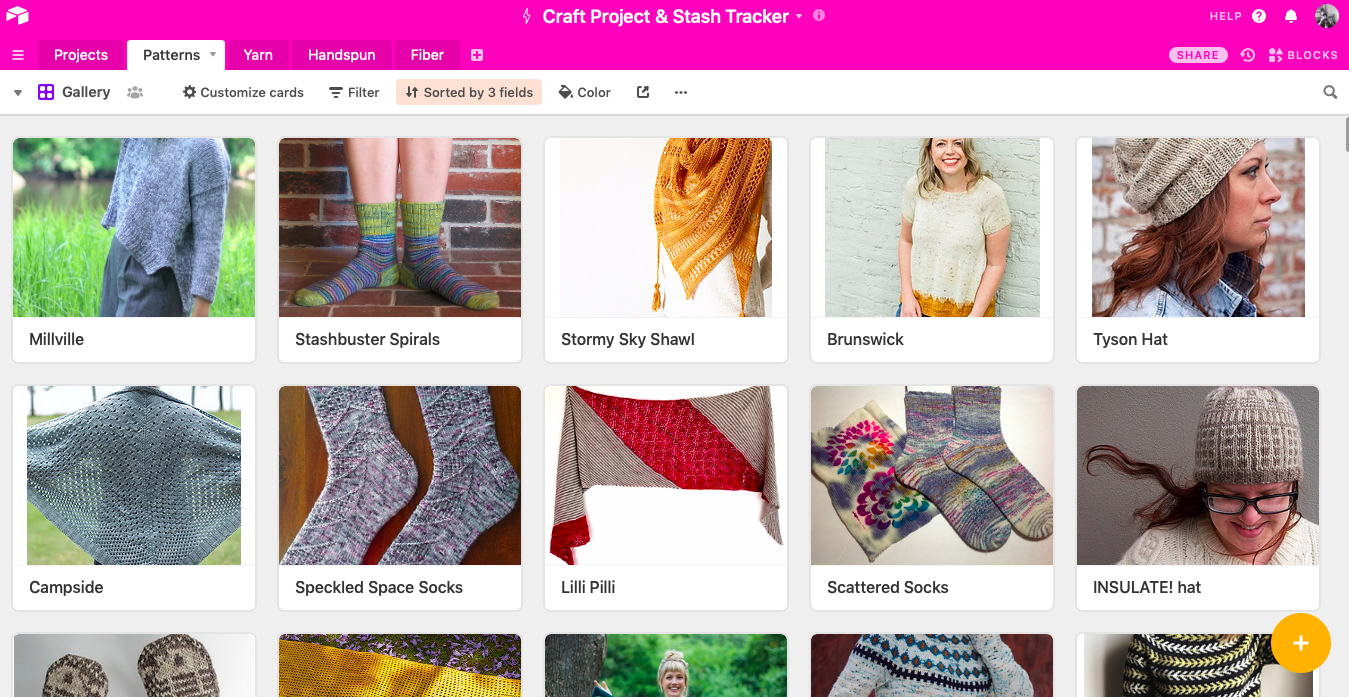Open the Blocks panel
Image resolution: width=1349 pixels, height=697 pixels.
1303,55
